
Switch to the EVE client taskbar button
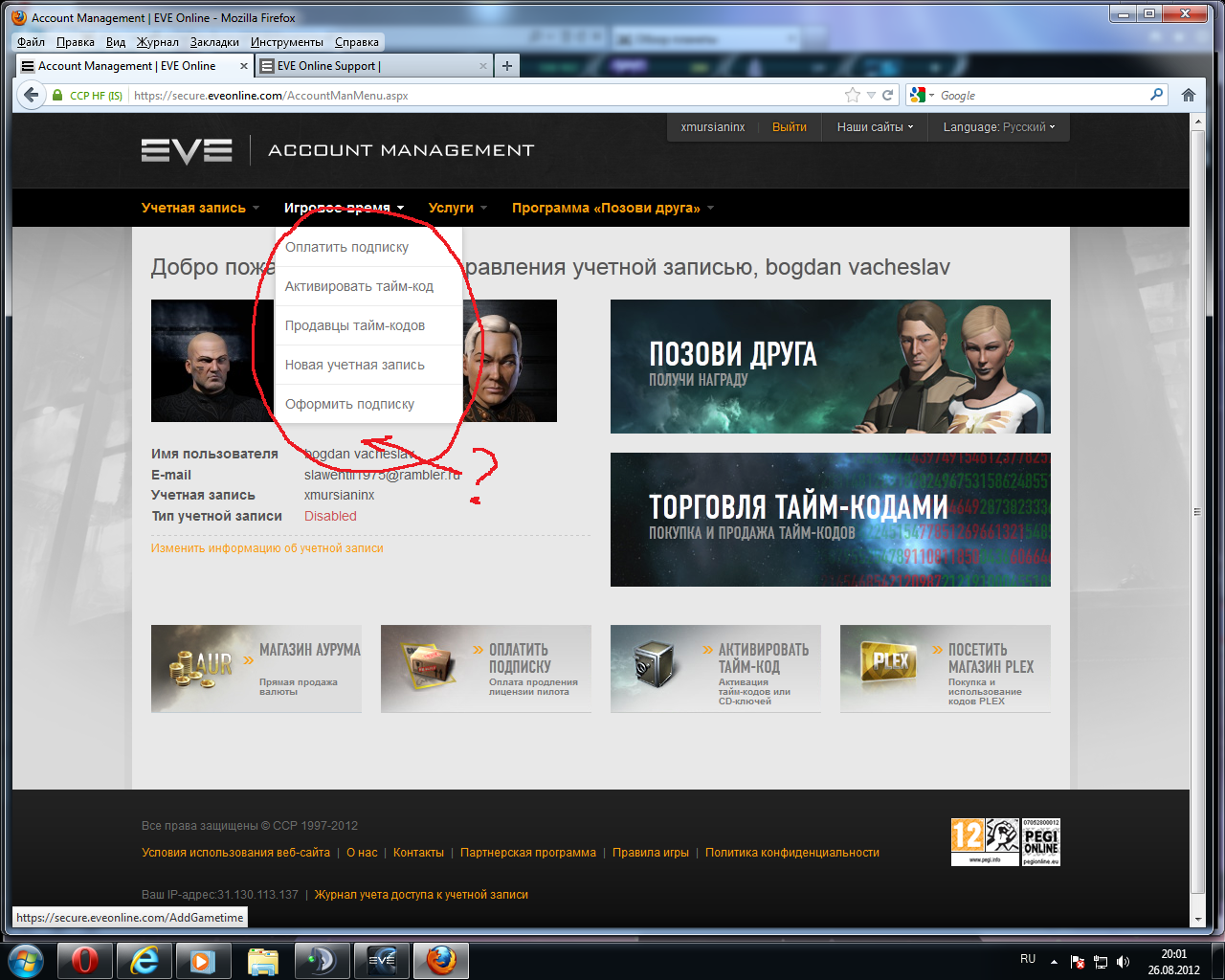tap(381, 960)
